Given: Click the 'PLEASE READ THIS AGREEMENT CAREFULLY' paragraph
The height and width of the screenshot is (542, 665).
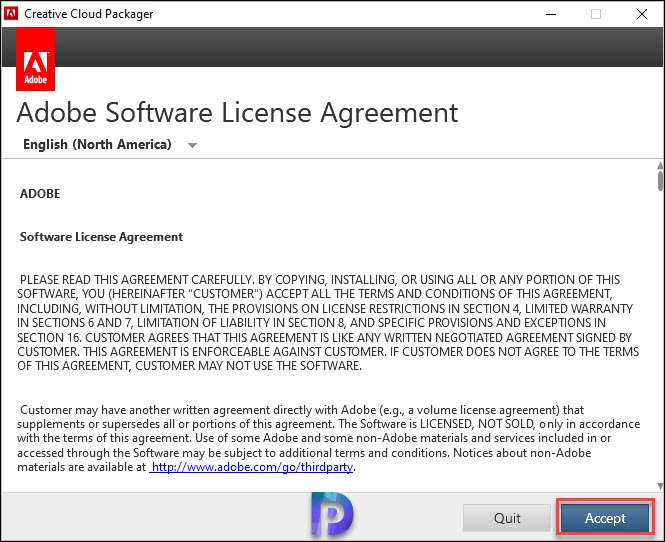Looking at the screenshot, I should 328,323.
